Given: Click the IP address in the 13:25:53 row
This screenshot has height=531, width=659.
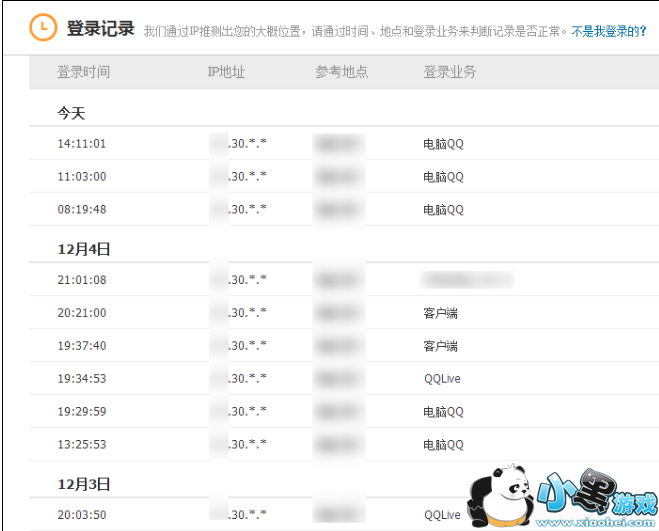Looking at the screenshot, I should click(x=238, y=444).
